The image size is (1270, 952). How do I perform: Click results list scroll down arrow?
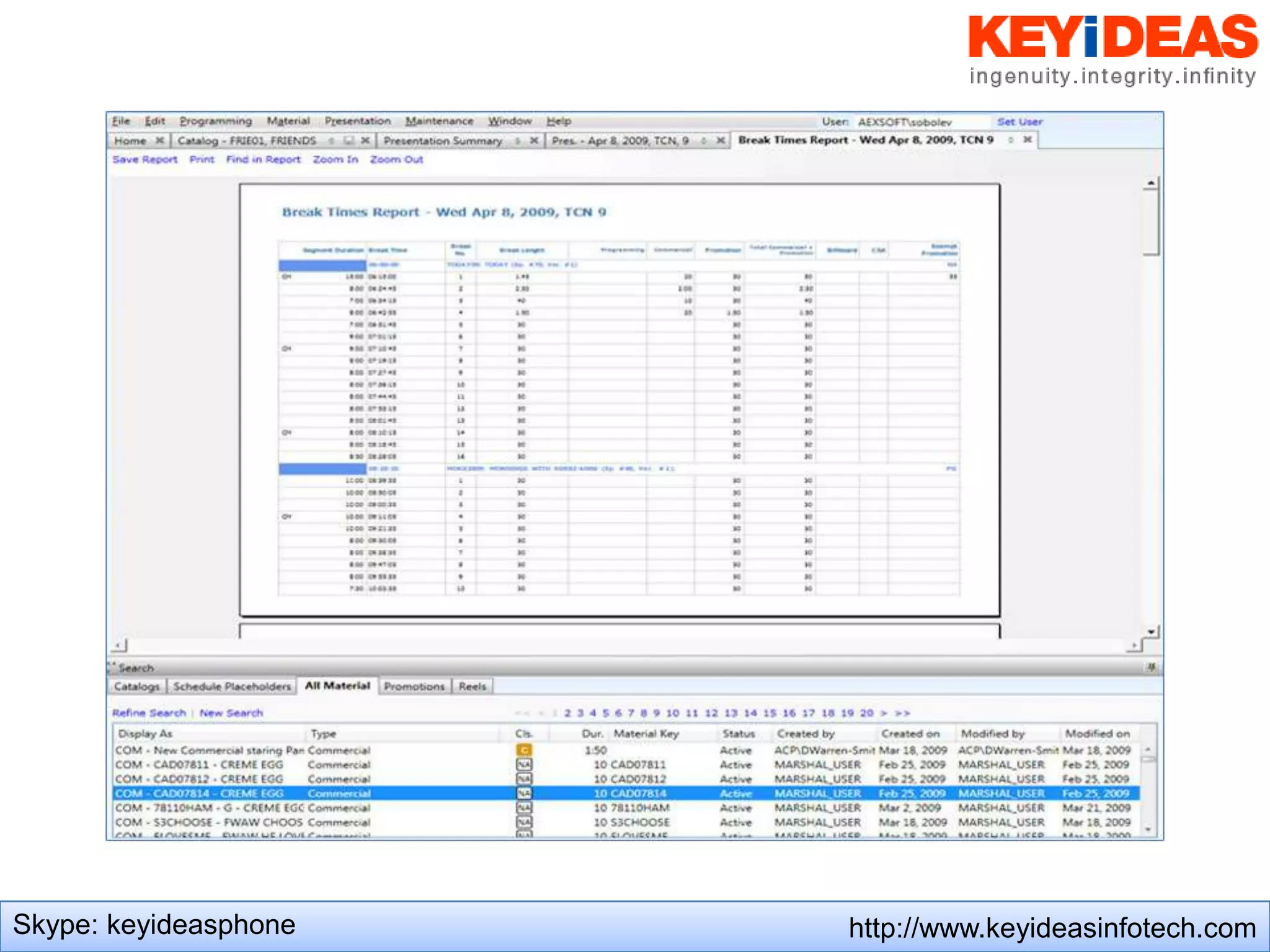tap(1148, 829)
